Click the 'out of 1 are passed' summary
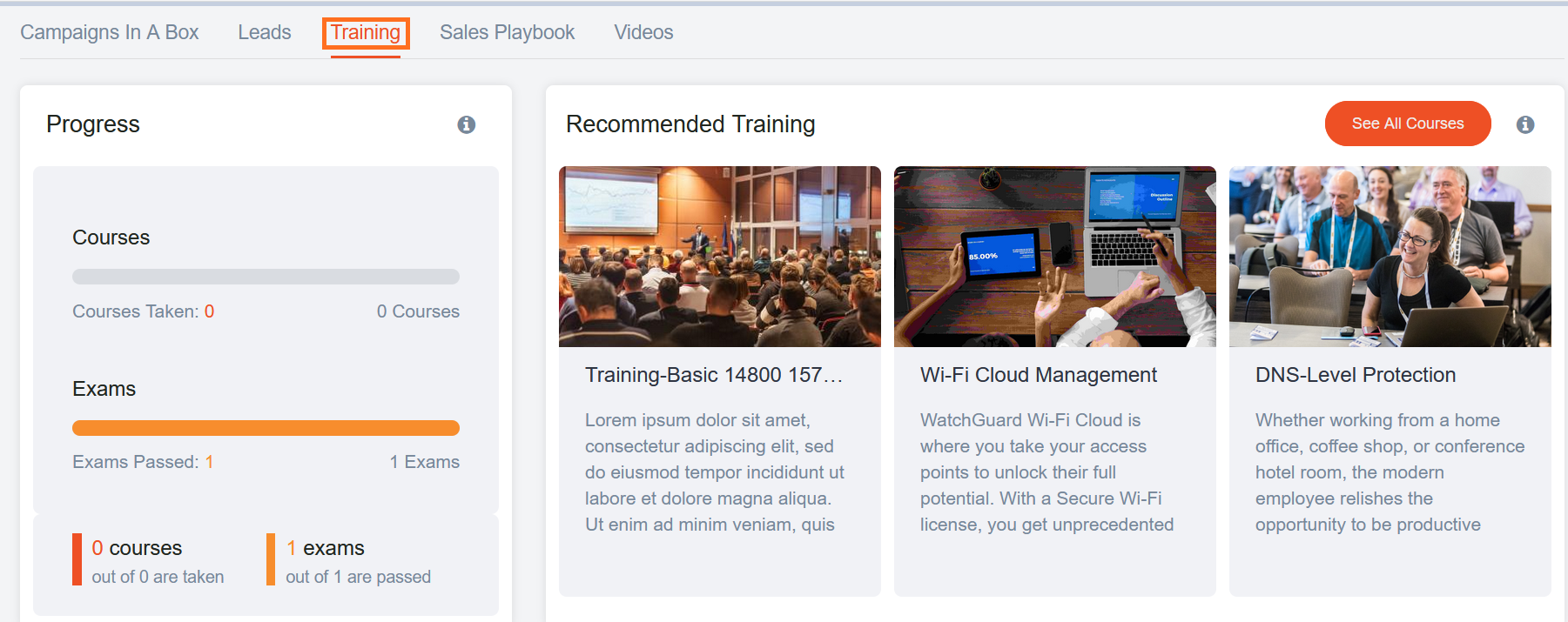Image resolution: width=1568 pixels, height=622 pixels. [358, 577]
